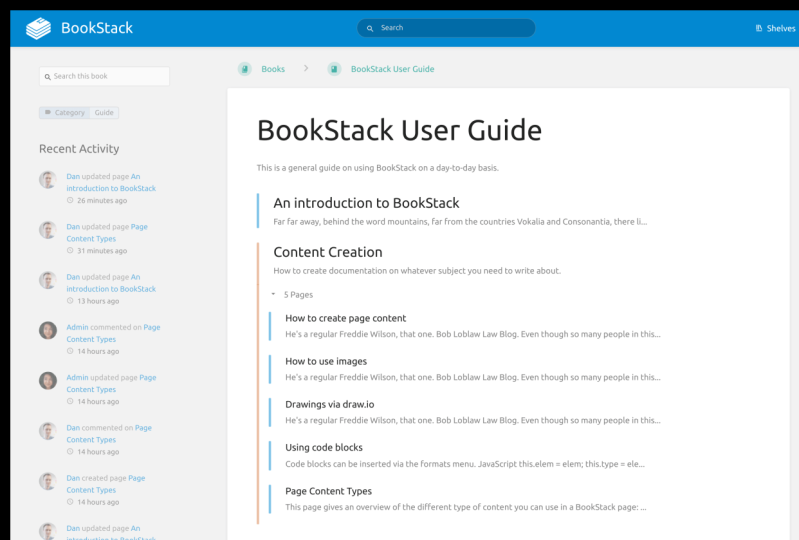799x540 pixels.
Task: Click Dan's avatar at 13 hours ago entry
Action: (48, 280)
